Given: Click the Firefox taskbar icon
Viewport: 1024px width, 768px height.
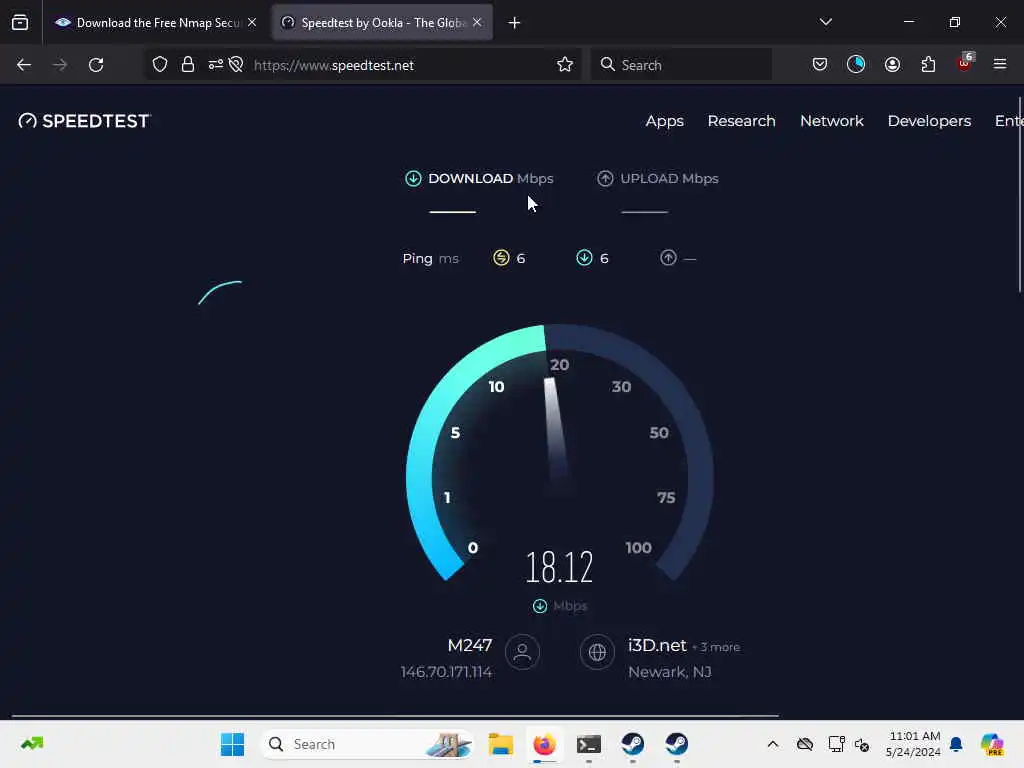Looking at the screenshot, I should tap(545, 744).
